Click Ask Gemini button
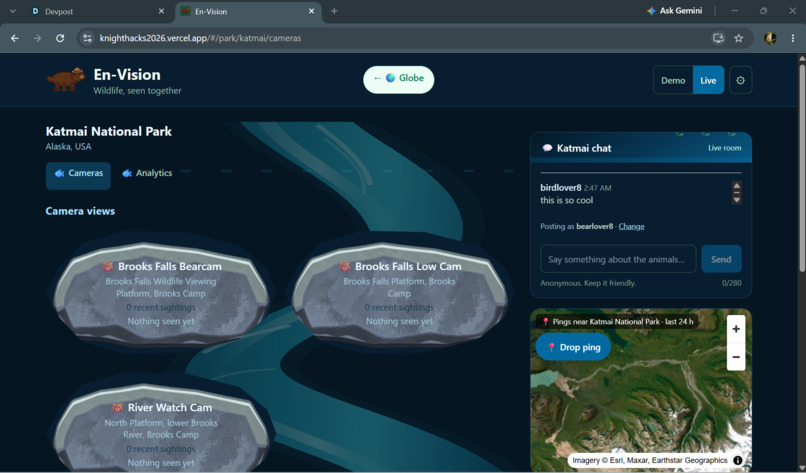The width and height of the screenshot is (806, 473). (674, 11)
